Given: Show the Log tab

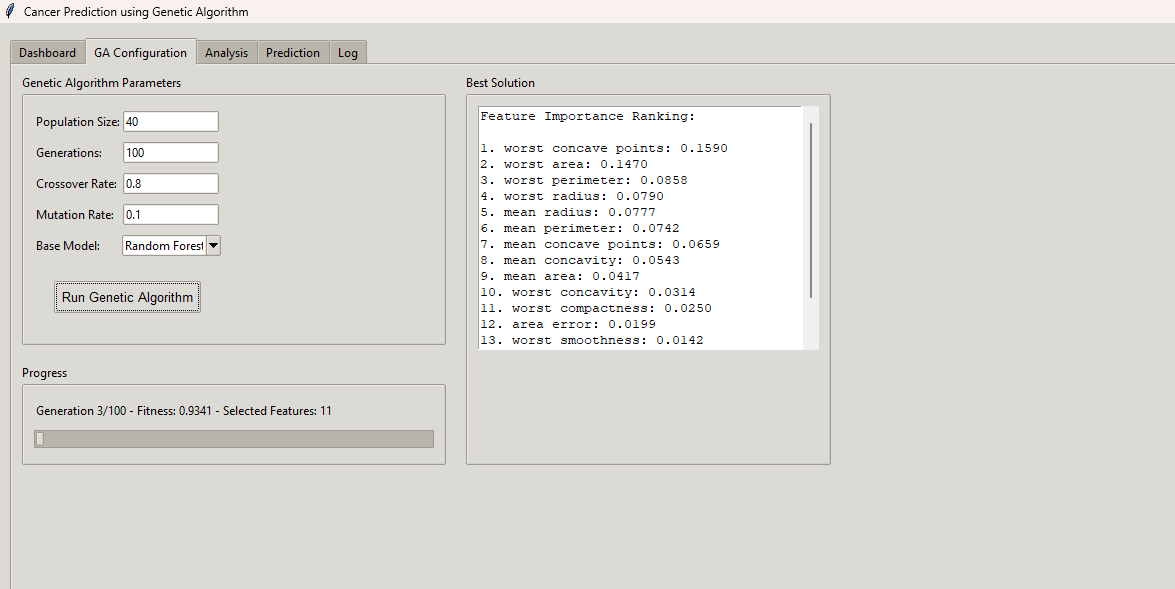Looking at the screenshot, I should [347, 53].
